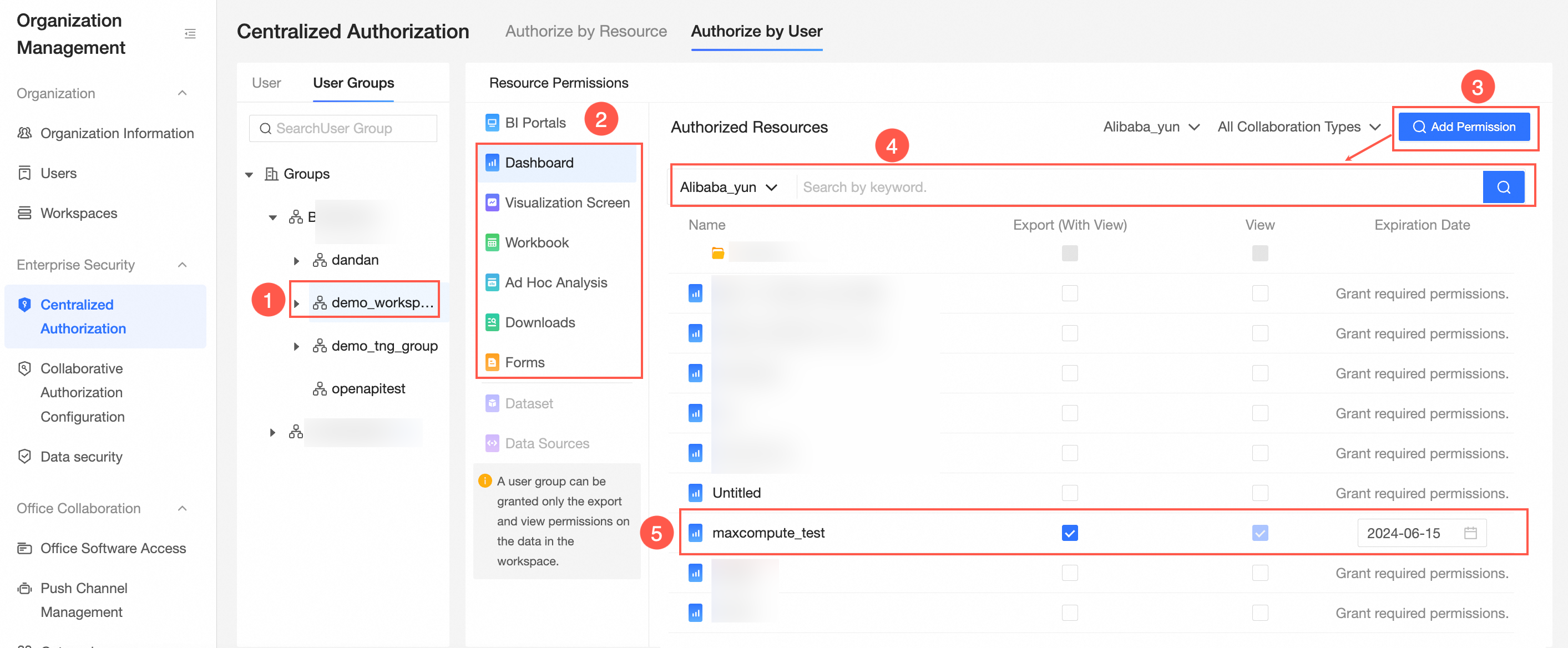
Task: Click the blue search magnifier button
Action: click(1503, 188)
